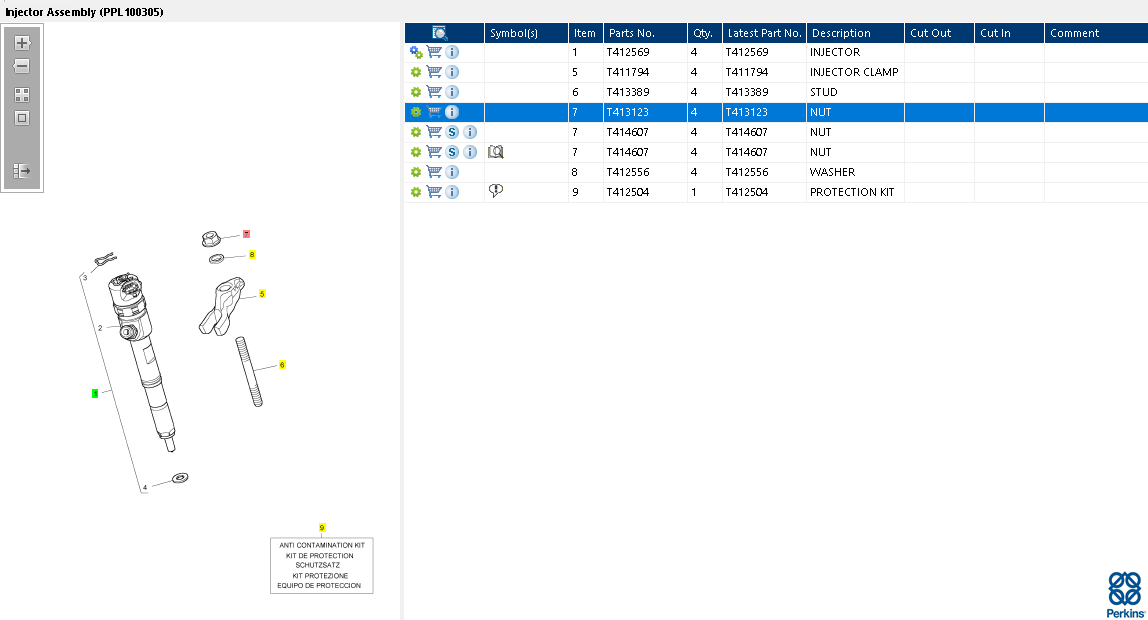
Task: Show info for the WASHER part
Action: click(x=452, y=172)
